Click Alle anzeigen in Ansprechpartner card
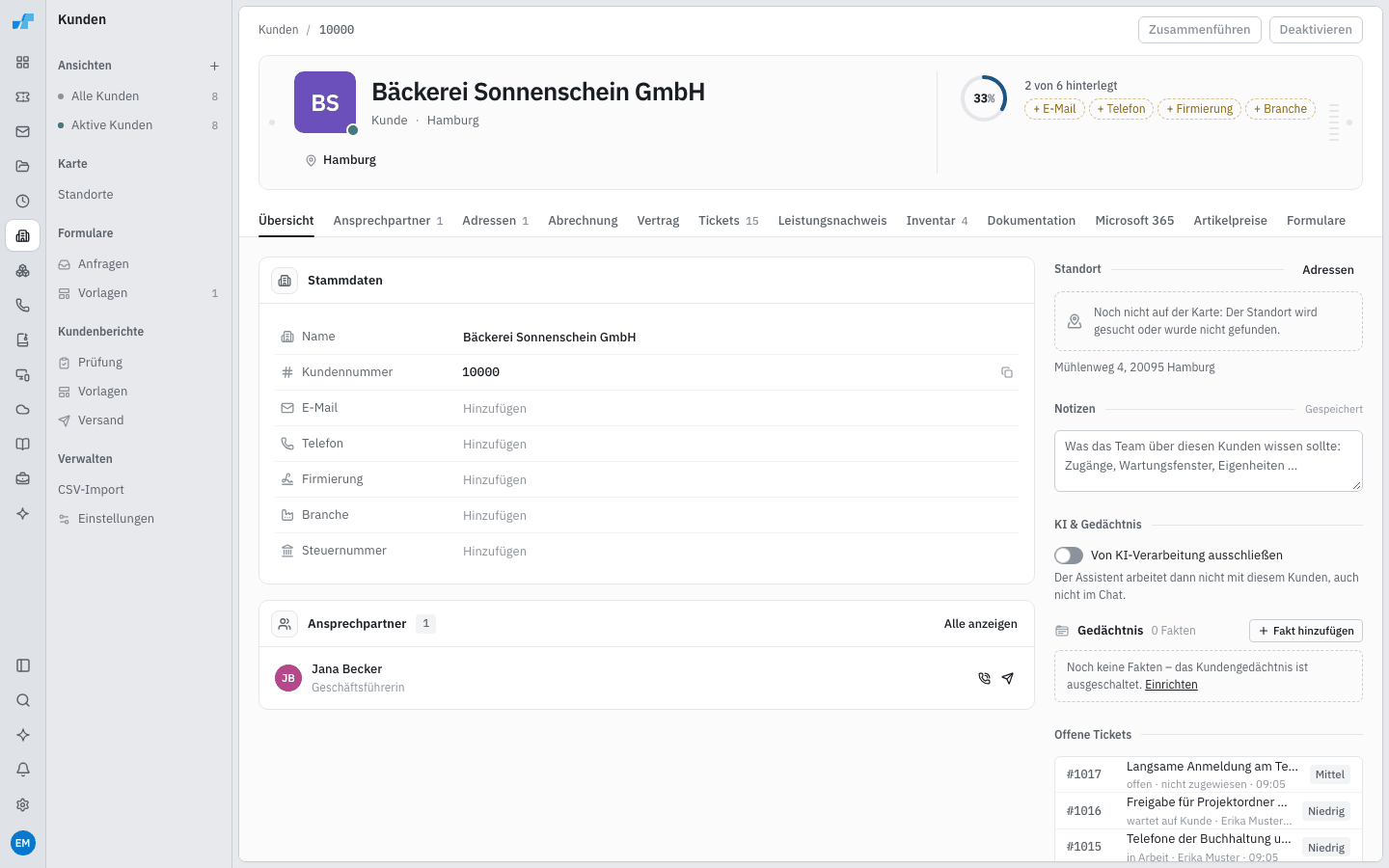The width and height of the screenshot is (1389, 868). [980, 624]
